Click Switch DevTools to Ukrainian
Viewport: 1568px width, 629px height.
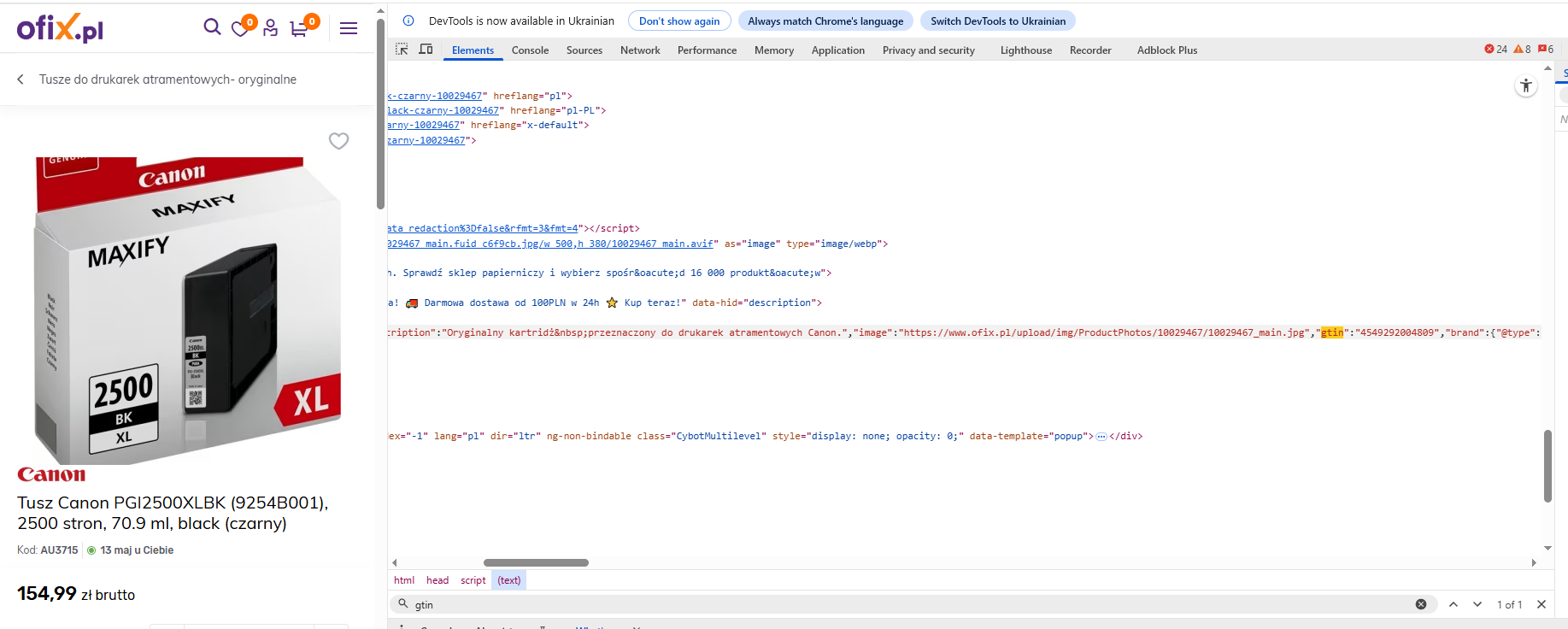pyautogui.click(x=998, y=21)
